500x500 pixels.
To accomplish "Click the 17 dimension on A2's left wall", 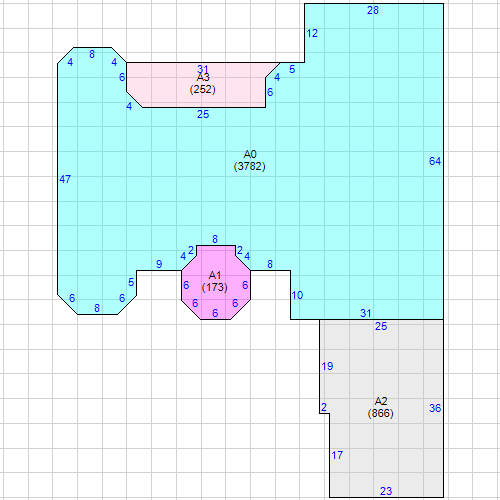I will [337, 455].
